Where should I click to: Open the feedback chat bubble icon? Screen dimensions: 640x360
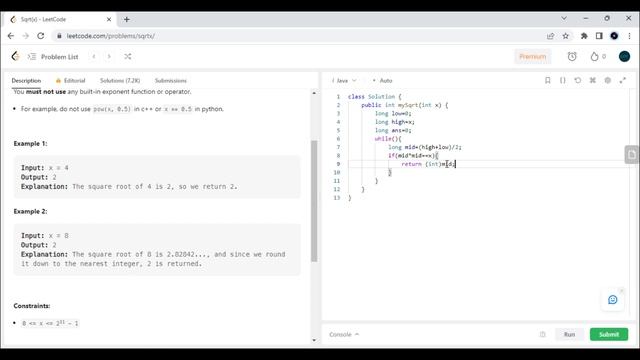(x=612, y=300)
